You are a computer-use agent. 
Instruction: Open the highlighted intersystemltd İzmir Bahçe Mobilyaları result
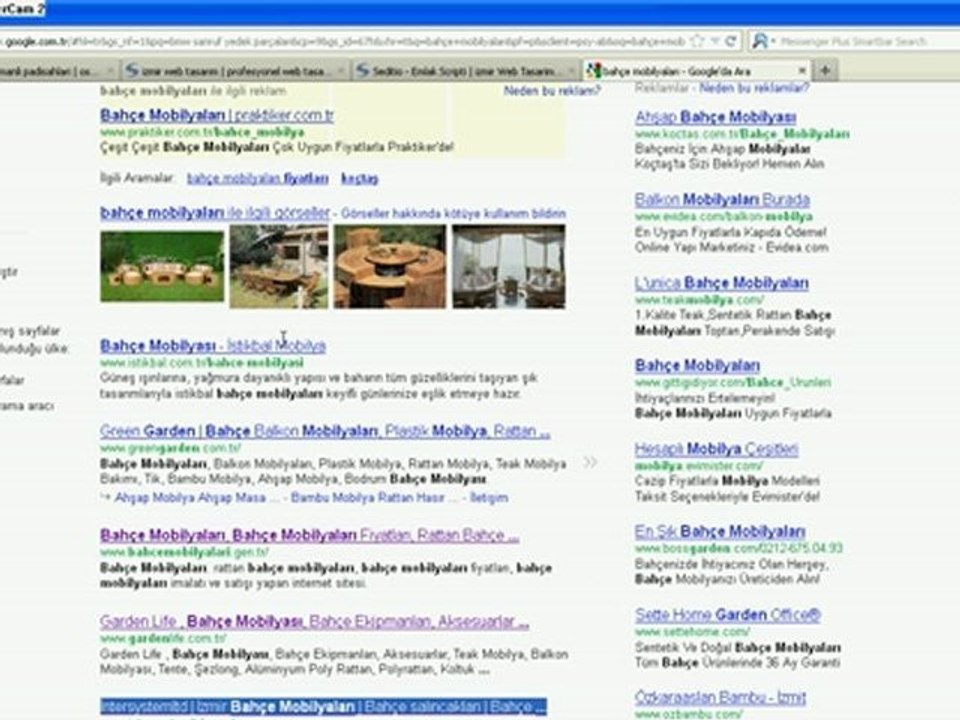323,707
